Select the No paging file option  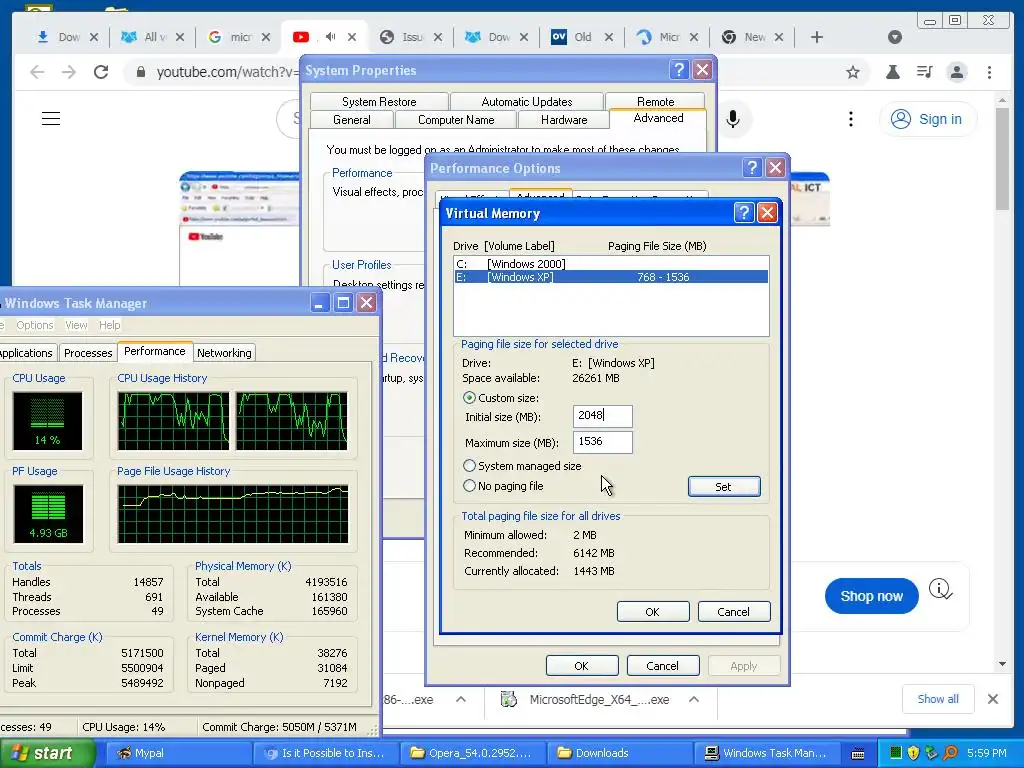click(x=469, y=486)
